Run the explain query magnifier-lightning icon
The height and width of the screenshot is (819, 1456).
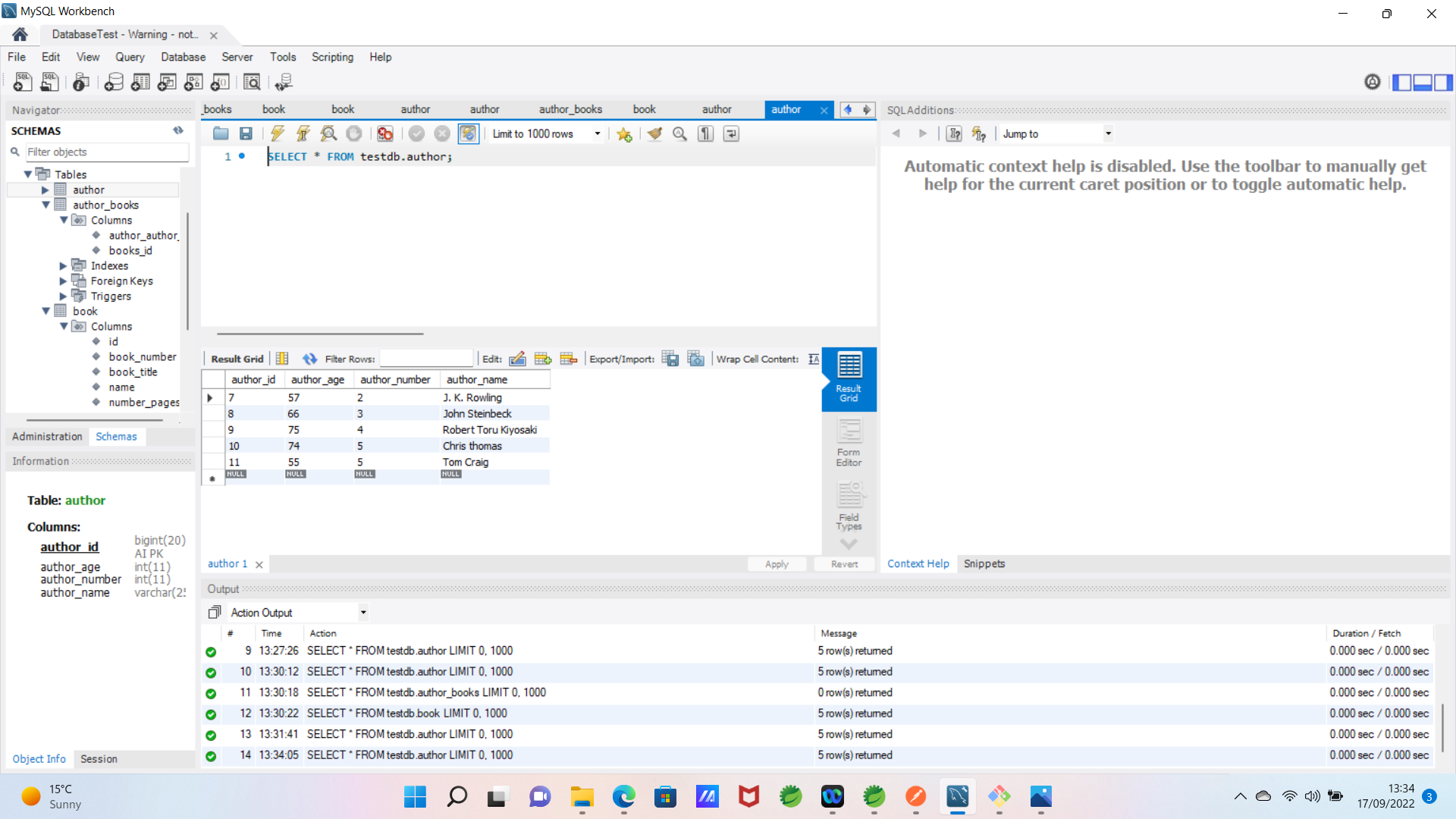click(x=328, y=134)
